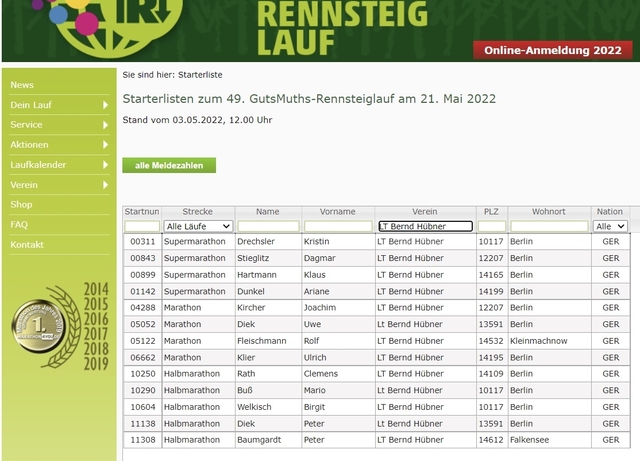Select start number 00311 cell
Viewport: 640px width, 461px height.
(x=142, y=241)
